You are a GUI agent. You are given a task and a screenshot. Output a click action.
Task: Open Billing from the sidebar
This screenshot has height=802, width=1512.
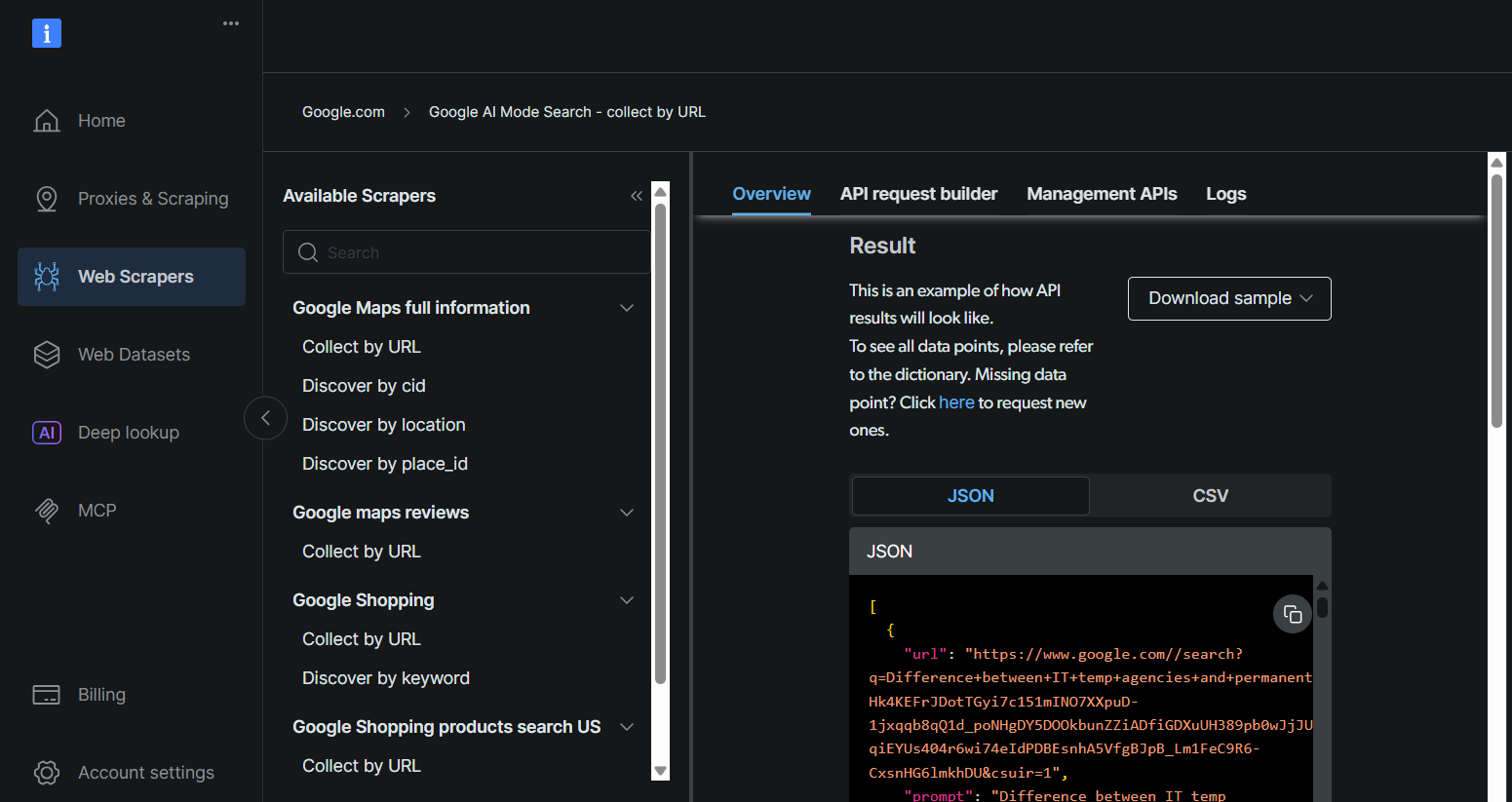coord(101,694)
